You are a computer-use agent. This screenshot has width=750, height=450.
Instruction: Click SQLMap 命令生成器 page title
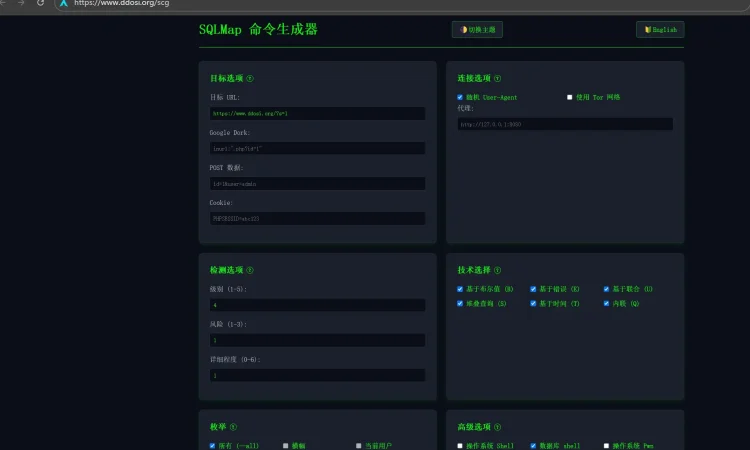258,30
